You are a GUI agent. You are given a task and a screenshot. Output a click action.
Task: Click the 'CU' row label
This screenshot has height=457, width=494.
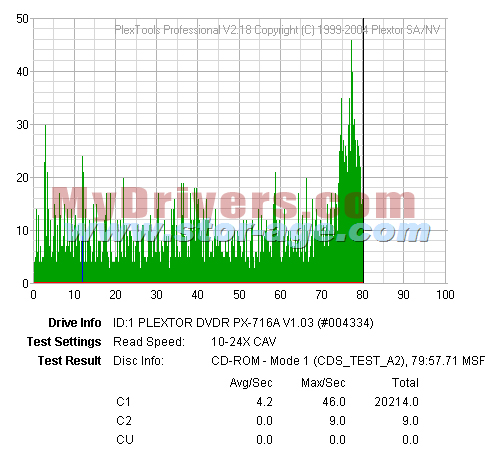point(125,440)
